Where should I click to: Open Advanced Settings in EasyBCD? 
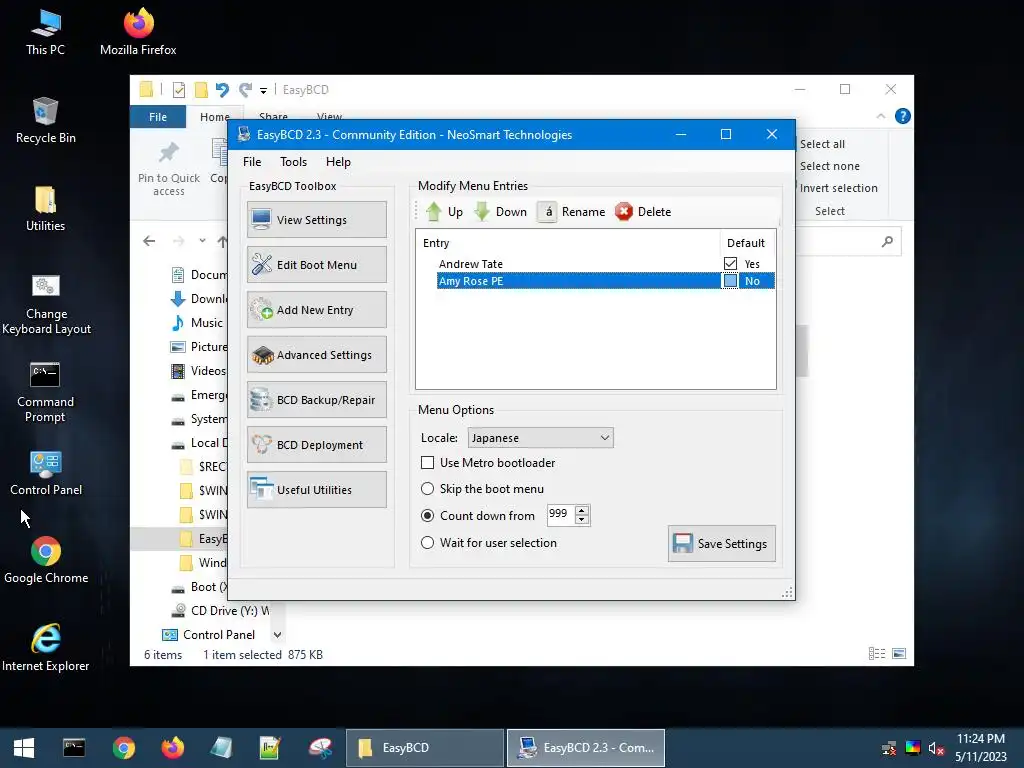[317, 355]
